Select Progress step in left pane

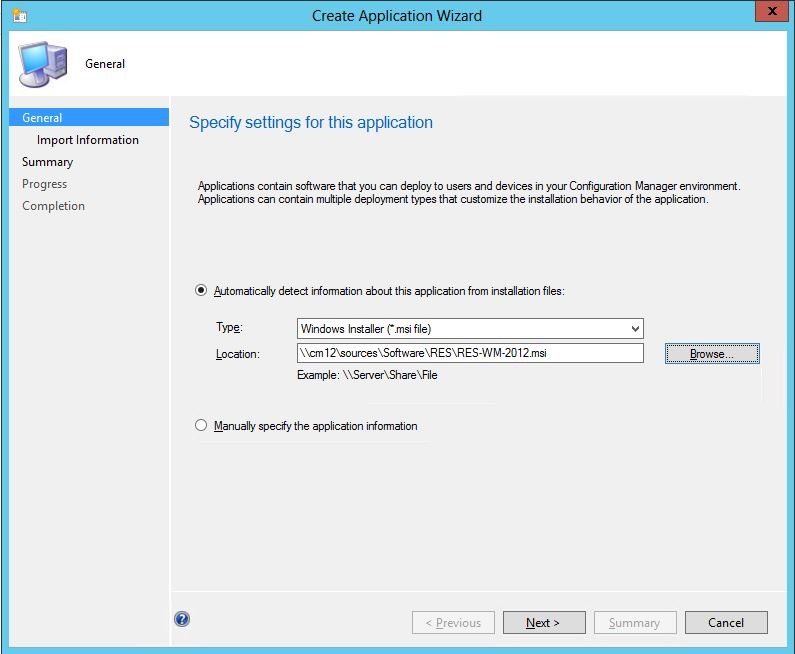click(45, 184)
